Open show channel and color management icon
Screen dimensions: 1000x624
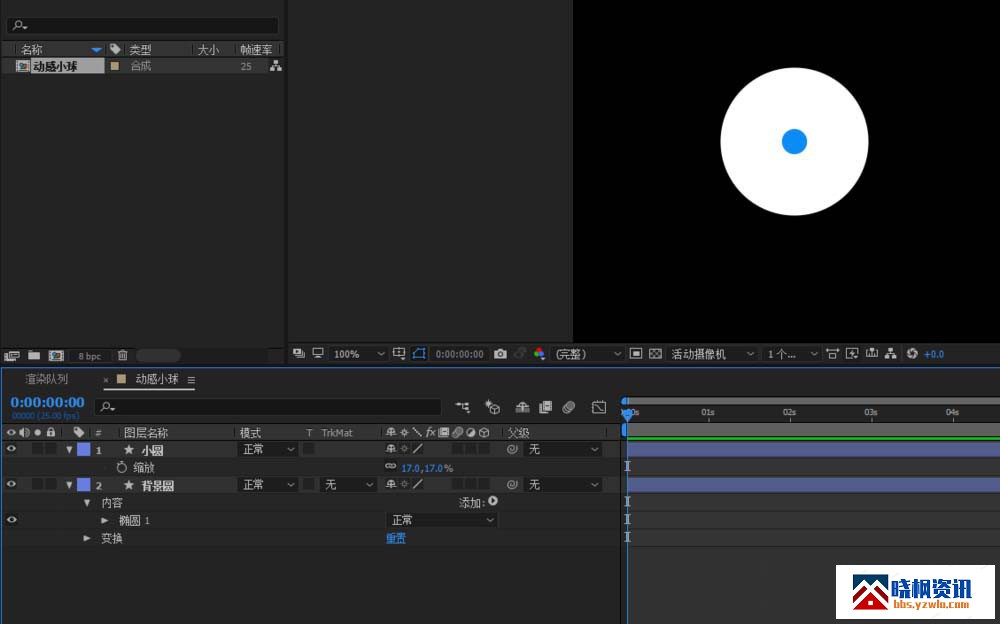click(x=540, y=353)
